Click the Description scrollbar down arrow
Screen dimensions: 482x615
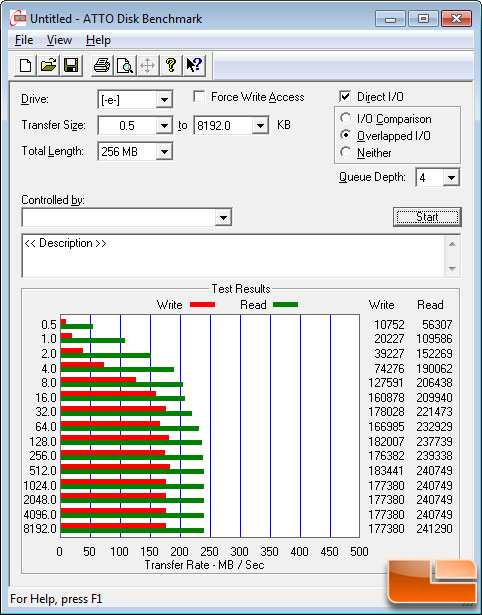452,269
